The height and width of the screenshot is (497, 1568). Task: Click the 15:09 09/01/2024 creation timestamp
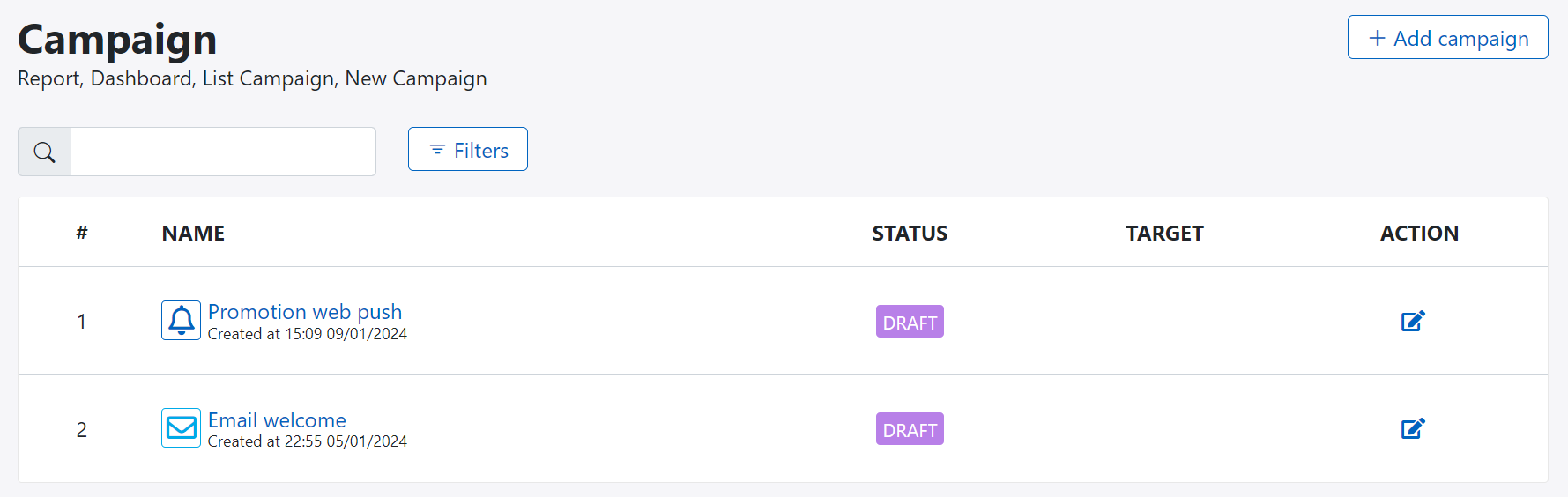tap(346, 334)
